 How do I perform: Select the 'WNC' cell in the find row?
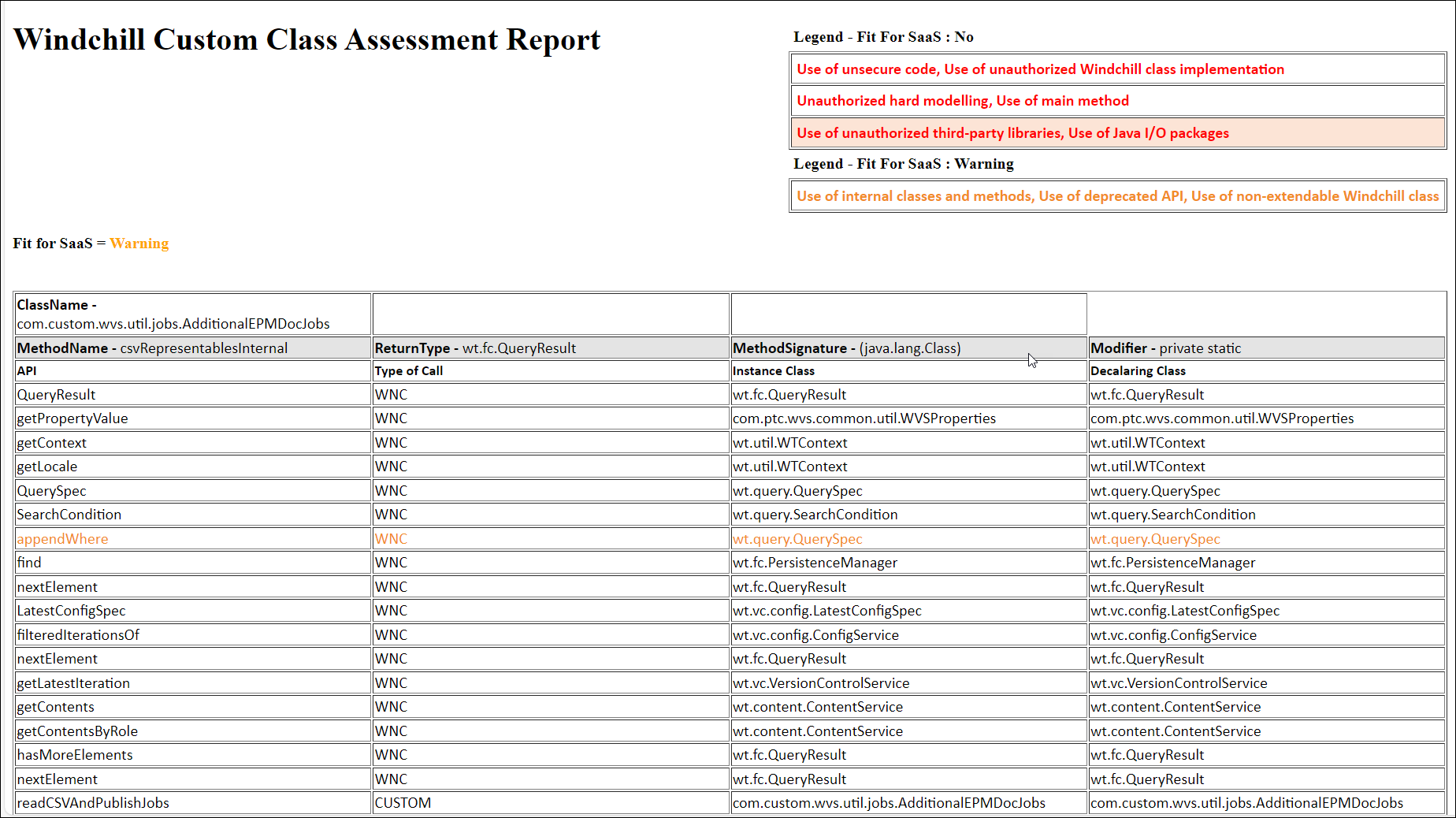click(x=551, y=563)
